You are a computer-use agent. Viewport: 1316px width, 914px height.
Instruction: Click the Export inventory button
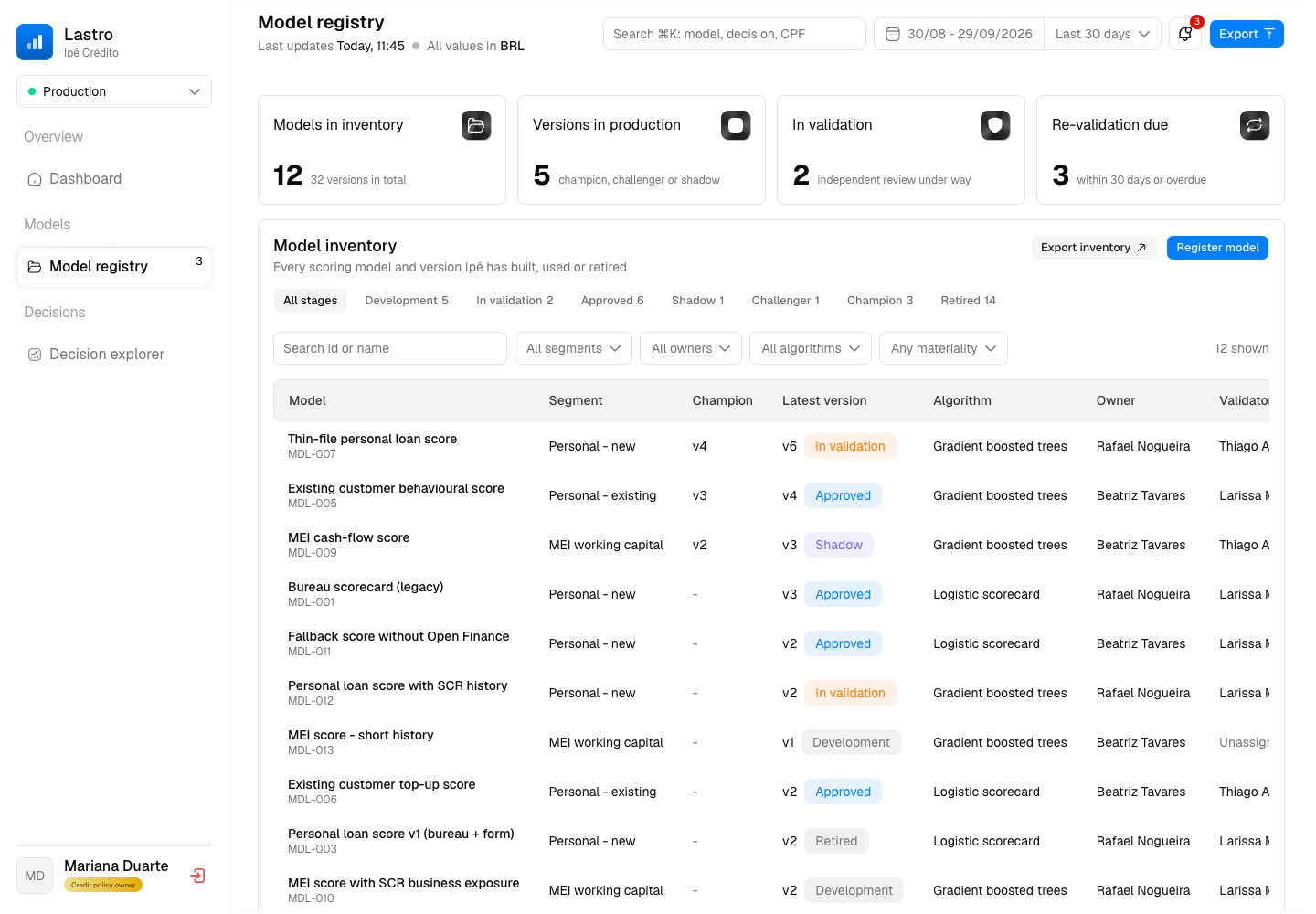[x=1094, y=248]
